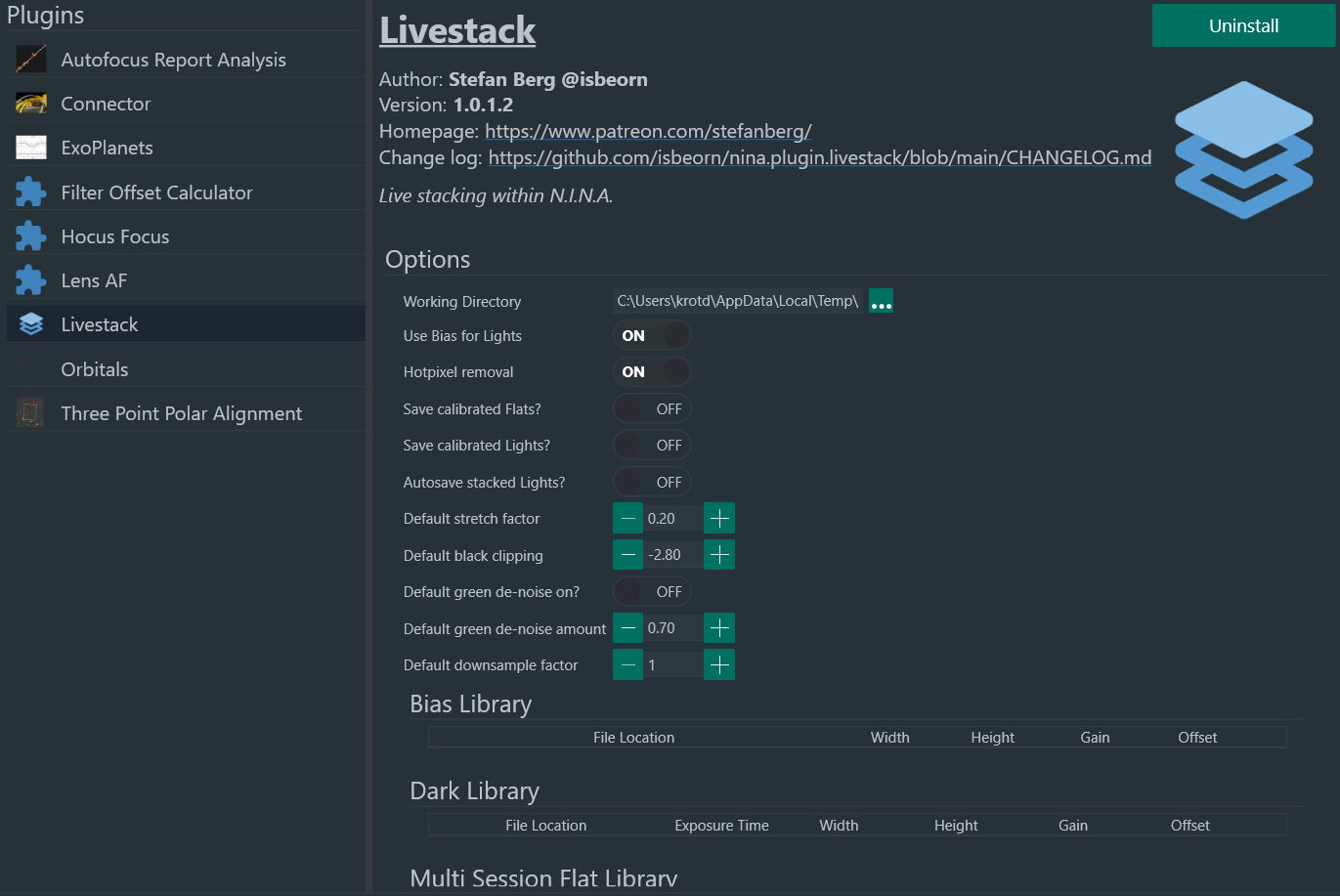Click the Connector plugin icon

(x=31, y=104)
